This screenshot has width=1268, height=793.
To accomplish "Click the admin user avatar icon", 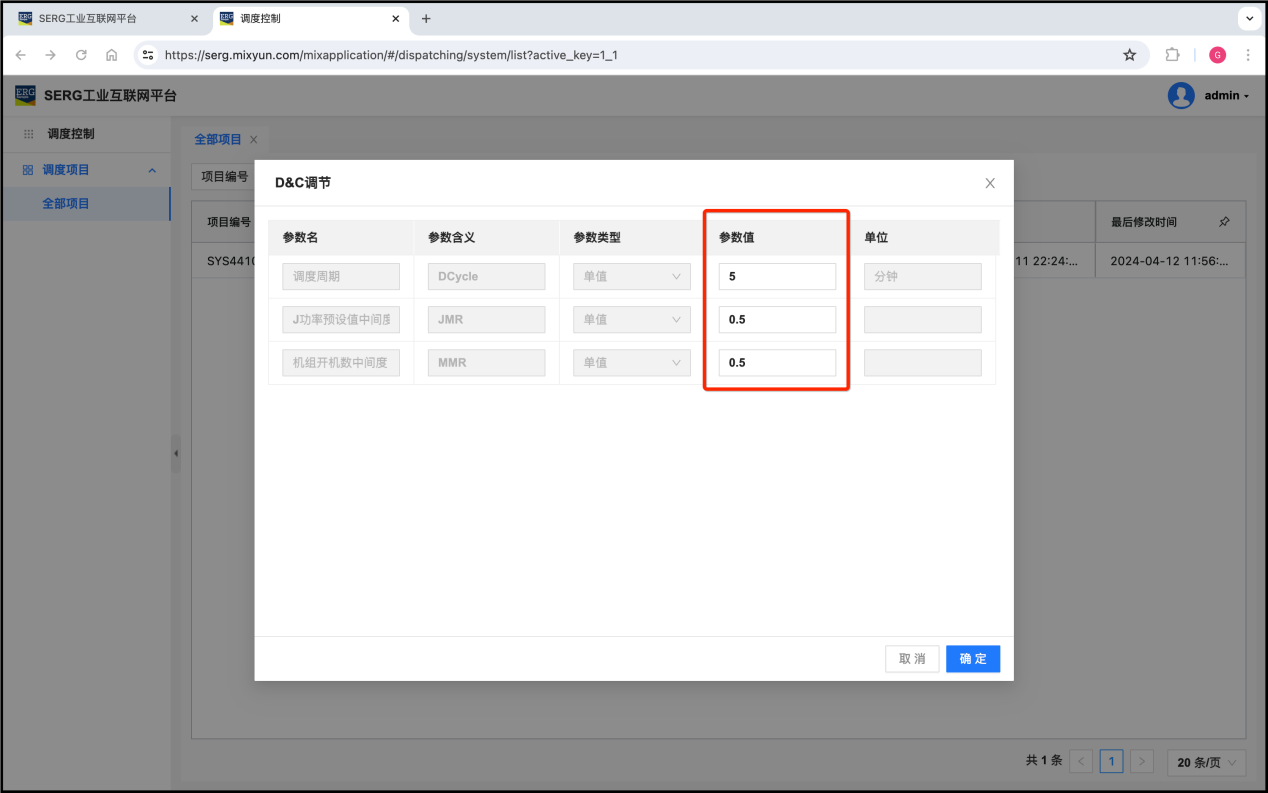I will 1181,96.
